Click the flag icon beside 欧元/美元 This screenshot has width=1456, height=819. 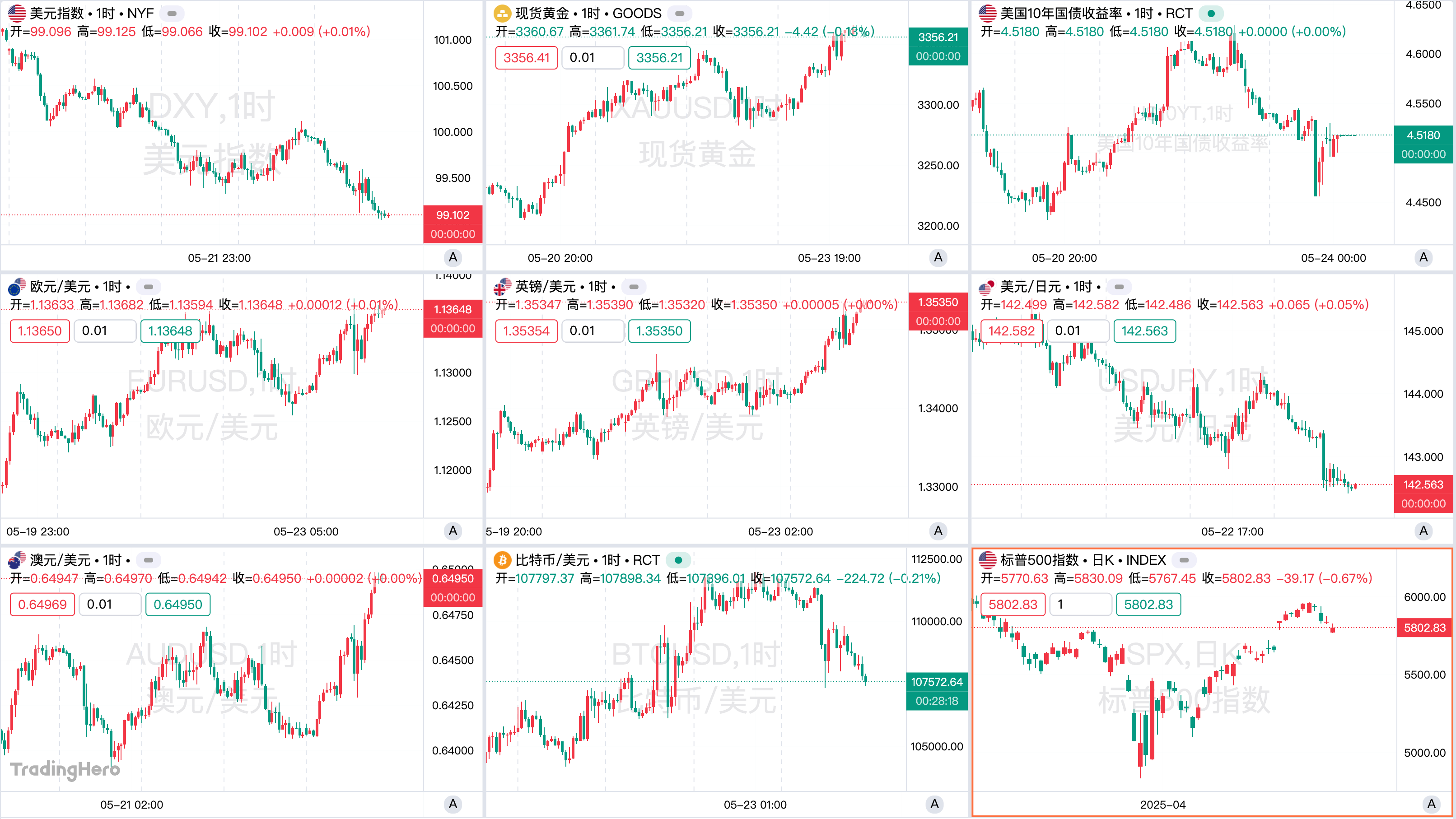click(17, 287)
